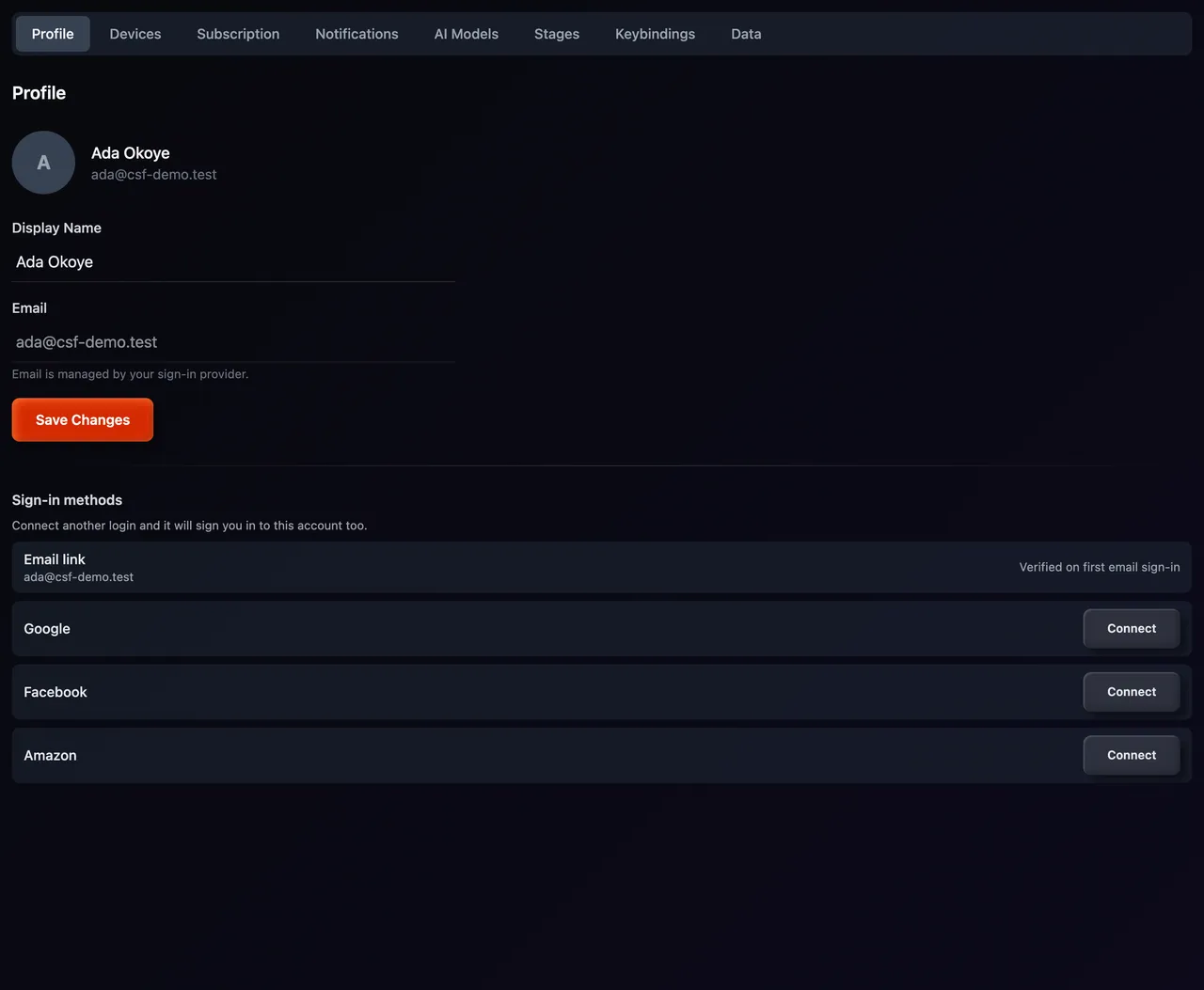
Task: Click the ada@csf-demo.test address beside the avatar
Action: (154, 175)
